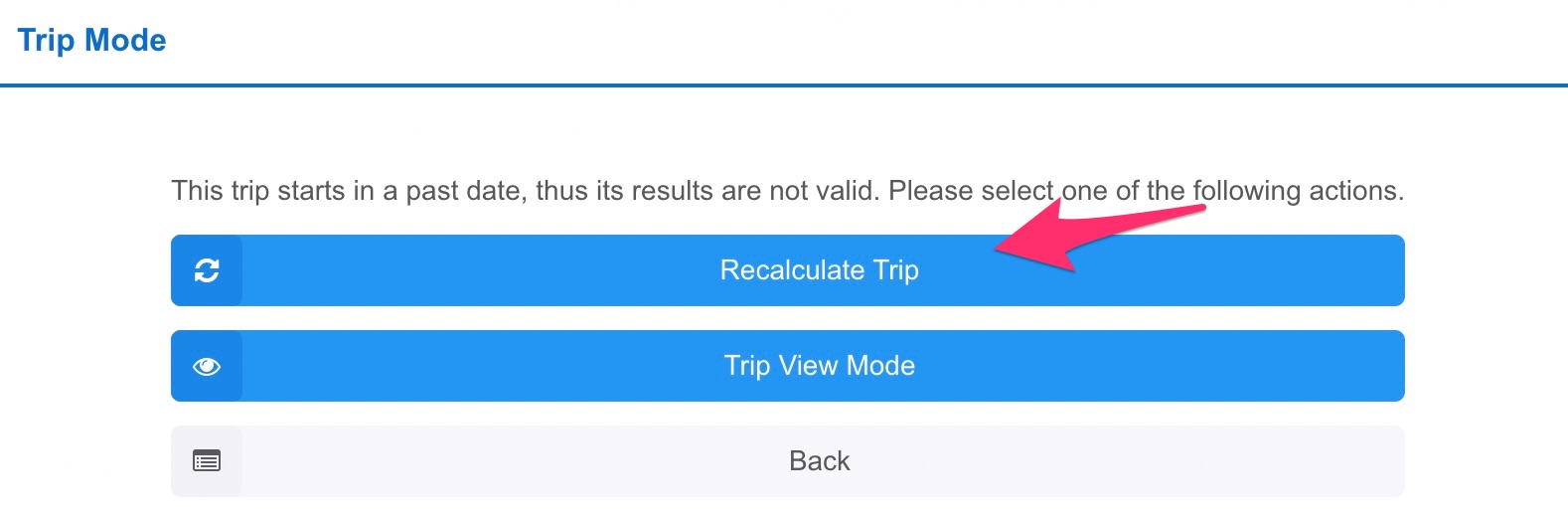Choose the light gray Back button
This screenshot has height=513, width=1568.
(x=788, y=461)
